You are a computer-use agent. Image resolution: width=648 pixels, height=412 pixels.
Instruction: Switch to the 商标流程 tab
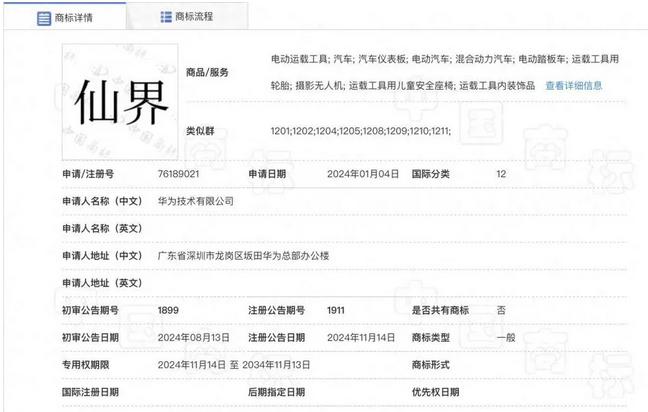tap(187, 17)
